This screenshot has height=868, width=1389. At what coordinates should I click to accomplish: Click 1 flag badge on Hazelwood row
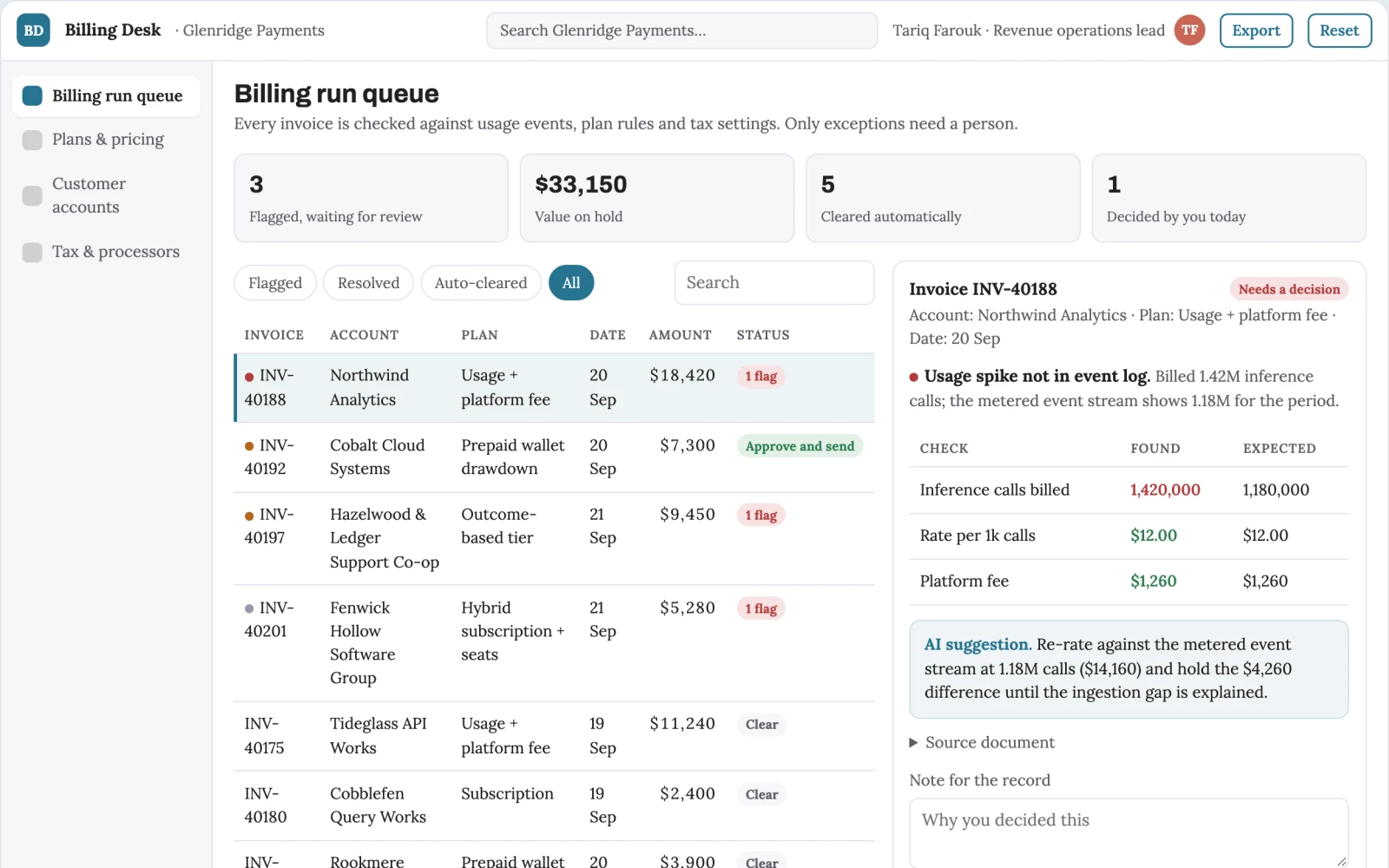pyautogui.click(x=760, y=516)
